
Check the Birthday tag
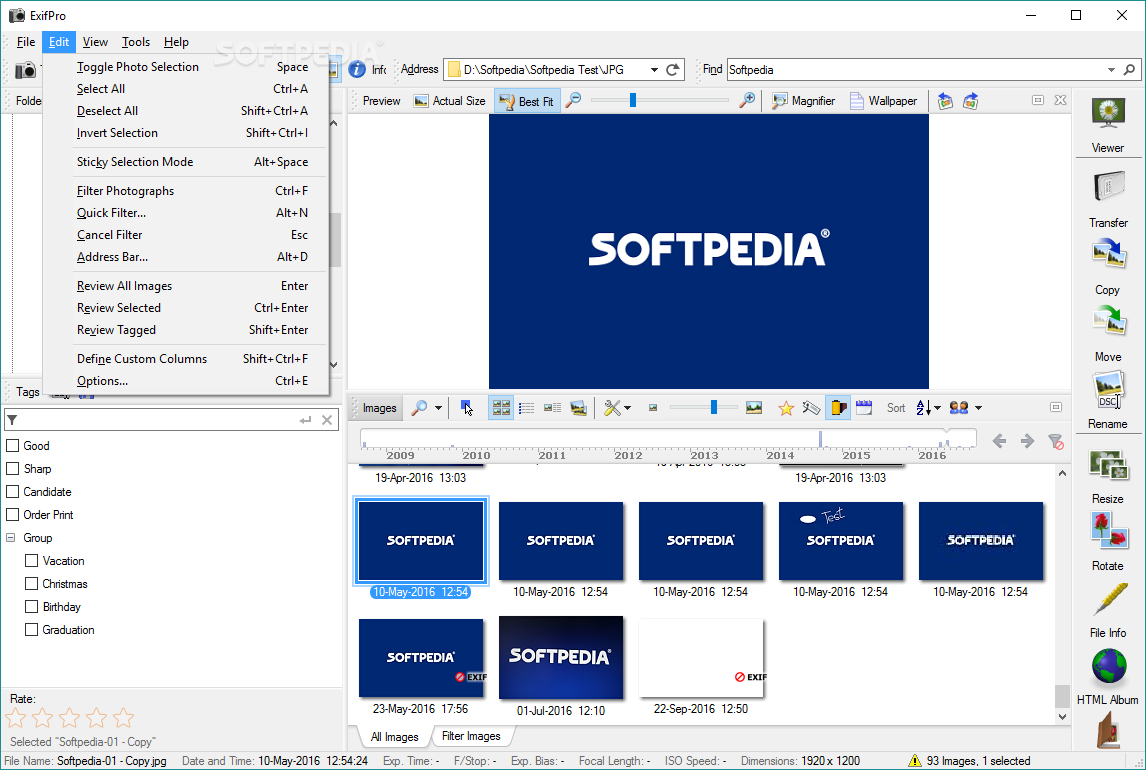[x=31, y=606]
